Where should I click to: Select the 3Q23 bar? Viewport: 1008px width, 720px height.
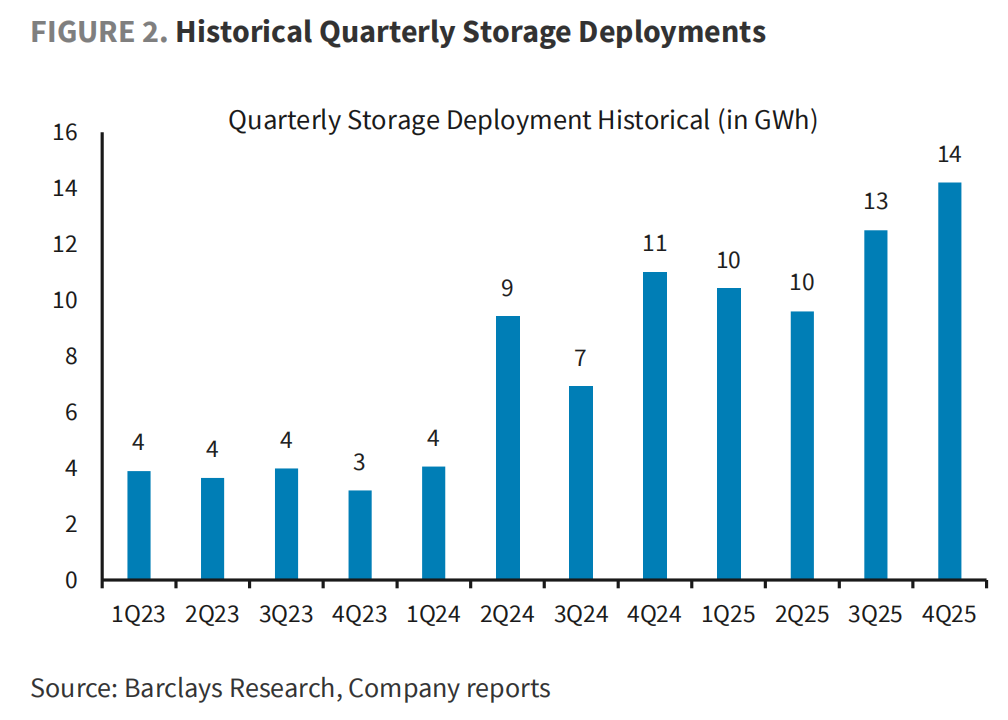point(286,524)
